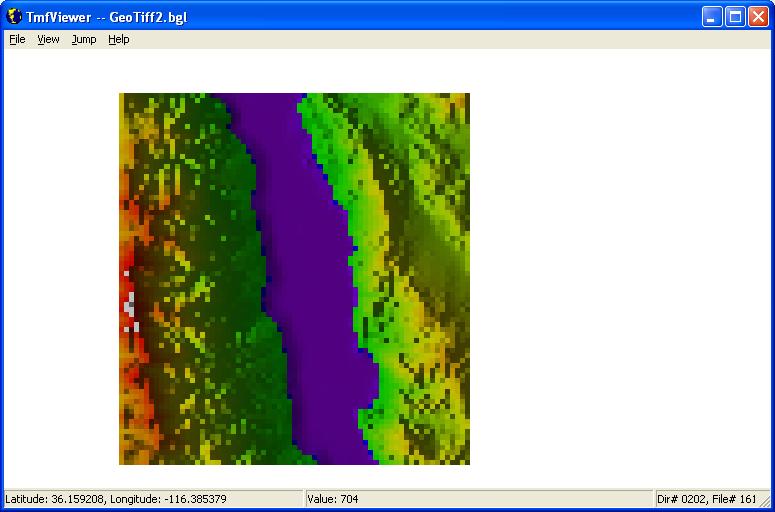Open the Help menu
The height and width of the screenshot is (512, 775).
tap(119, 40)
